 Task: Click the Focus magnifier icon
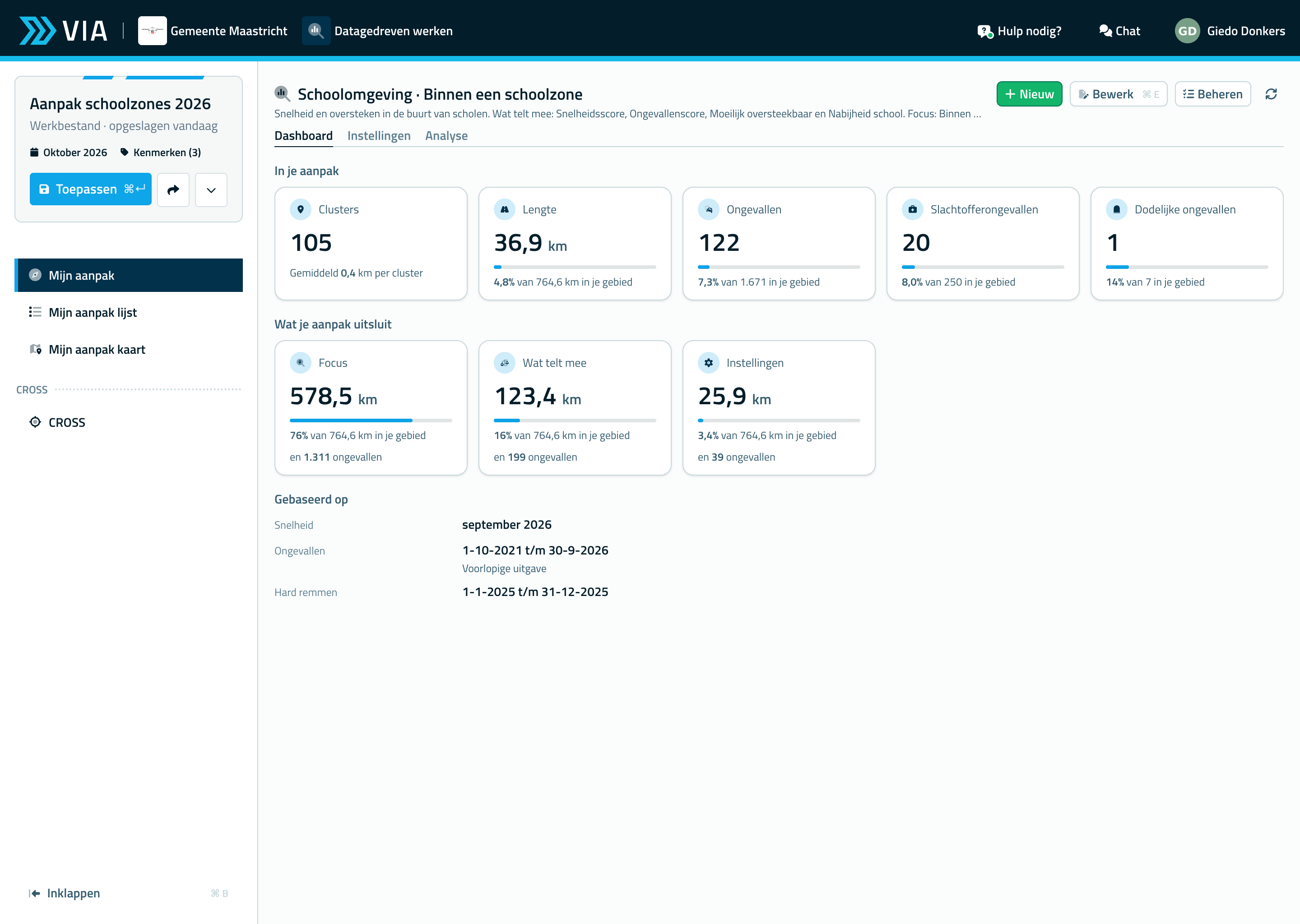point(301,362)
